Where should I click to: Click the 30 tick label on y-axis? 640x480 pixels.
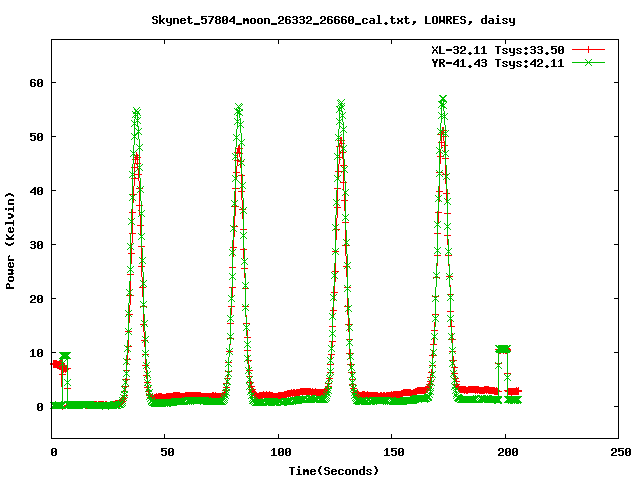(36, 244)
